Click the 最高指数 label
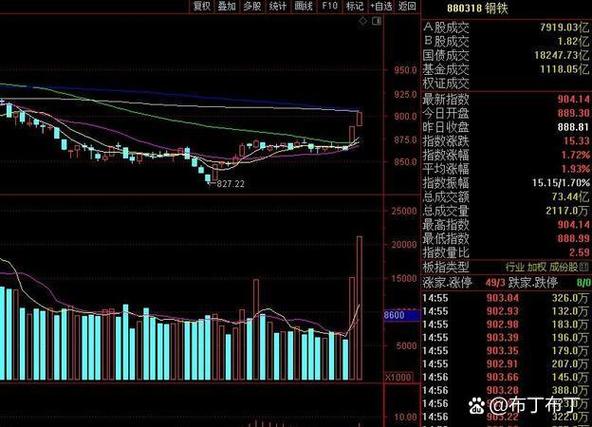This screenshot has height=427, width=592. [x=446, y=225]
